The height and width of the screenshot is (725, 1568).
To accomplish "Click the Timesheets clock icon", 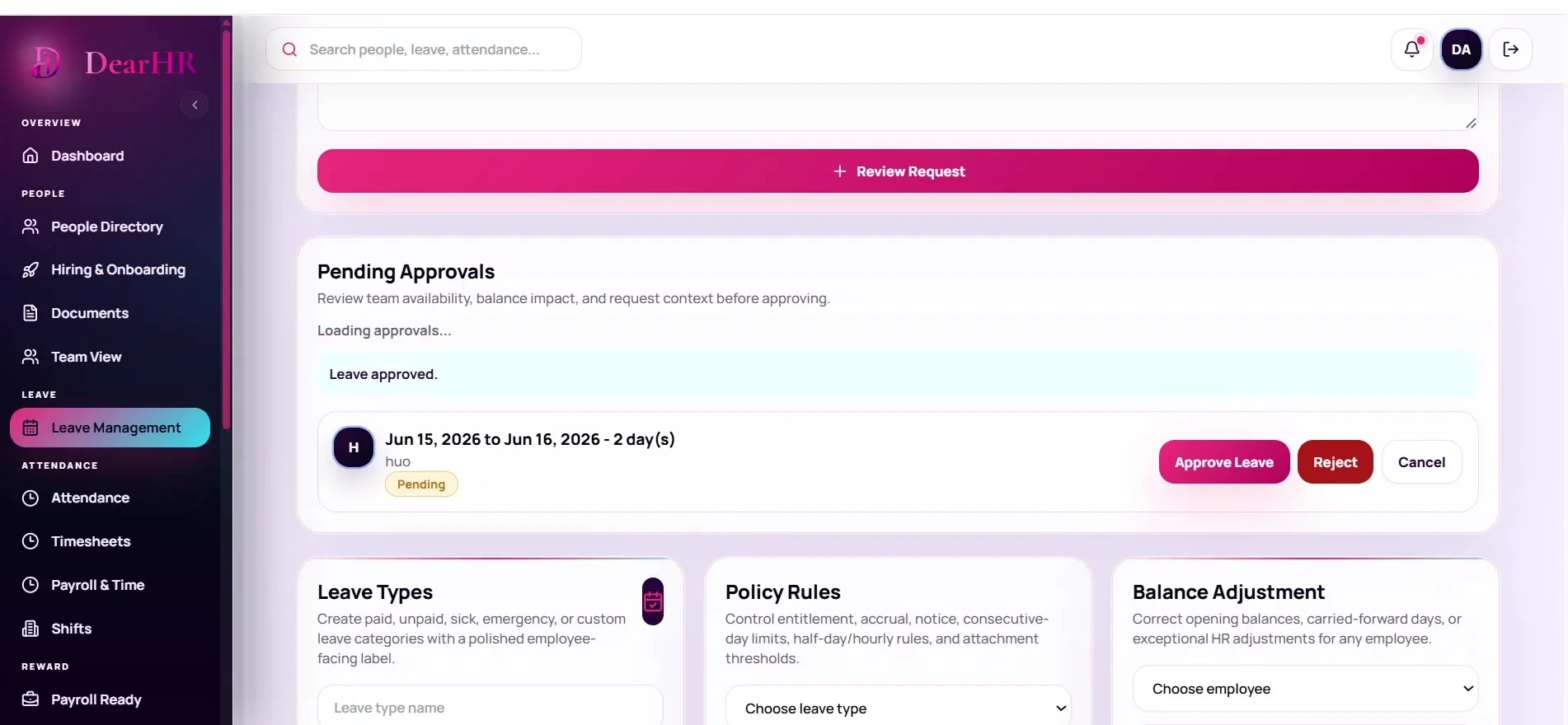I will 31,541.
